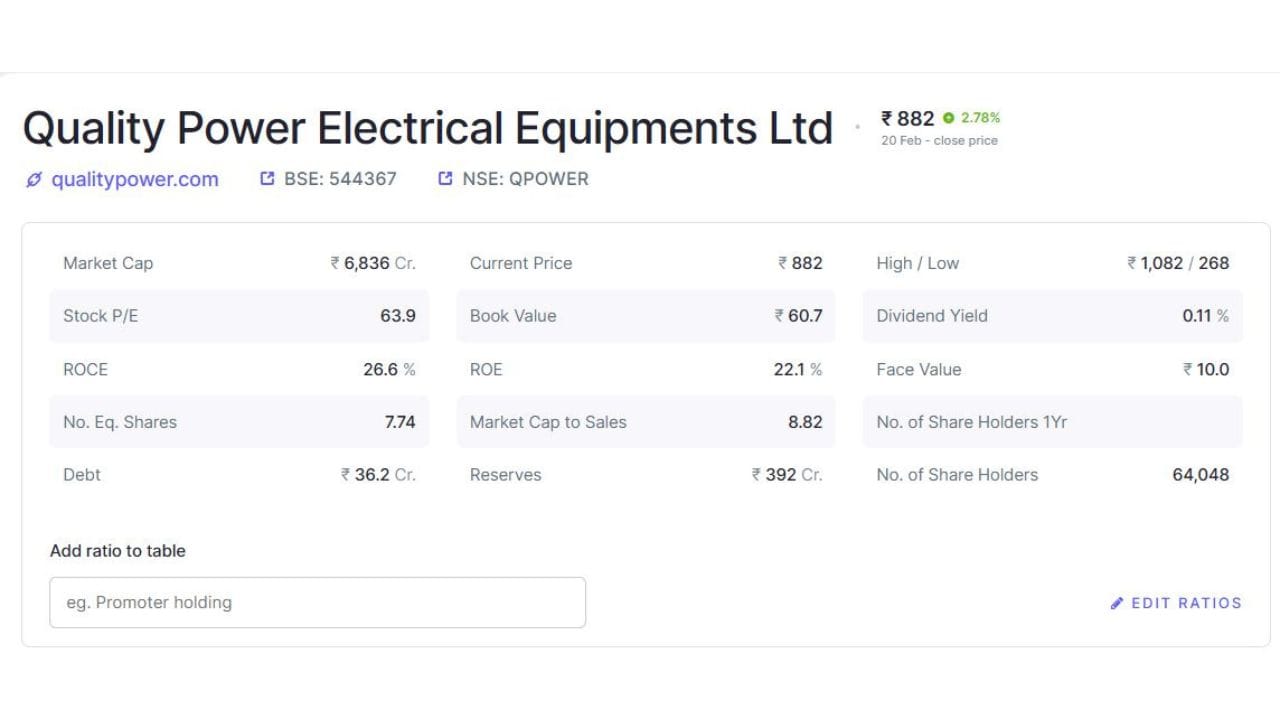Click the share holders count 64,048
Screen dimensions: 1280x720
(1200, 475)
